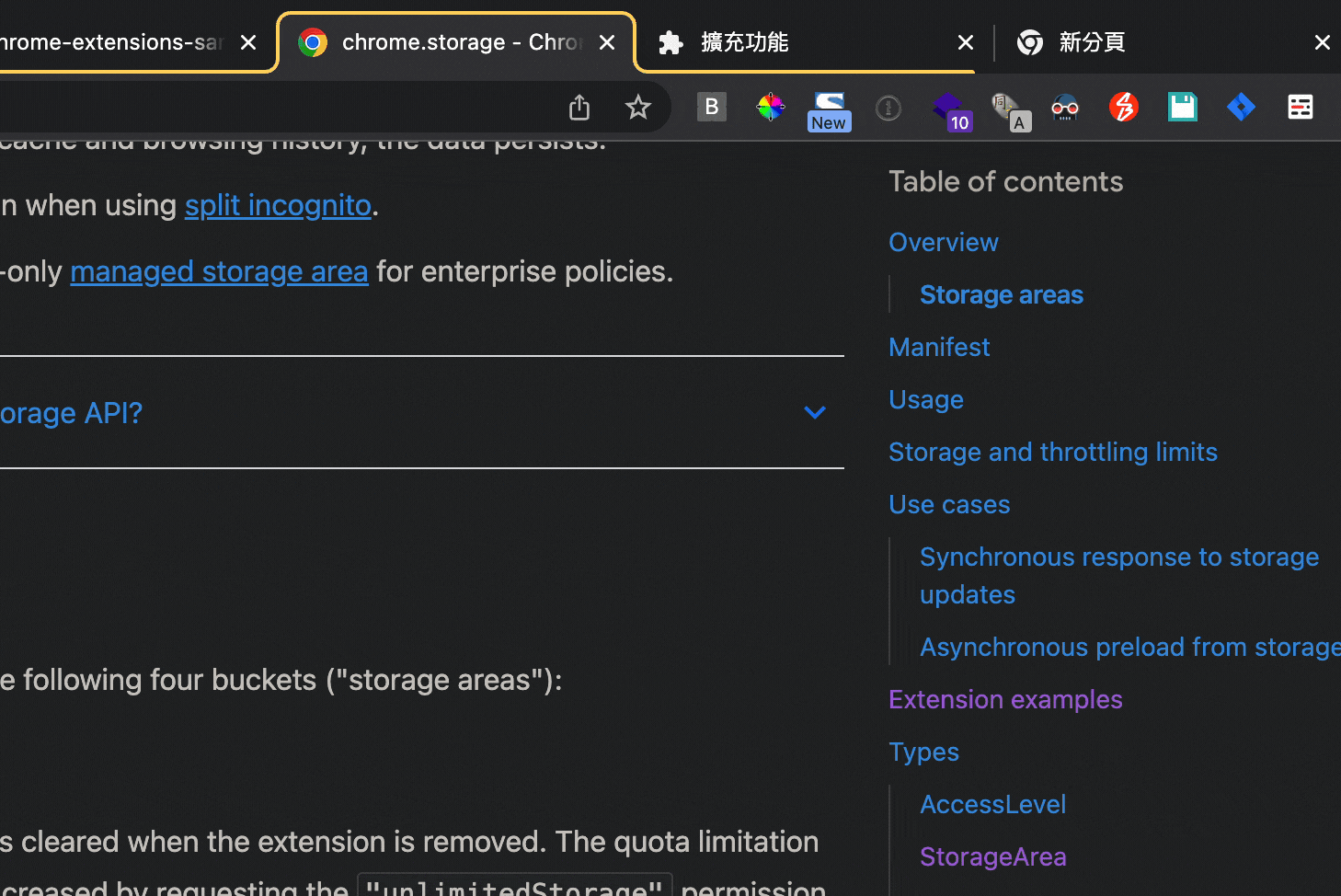Navigate to 'AccessLevel' type entry

992,804
